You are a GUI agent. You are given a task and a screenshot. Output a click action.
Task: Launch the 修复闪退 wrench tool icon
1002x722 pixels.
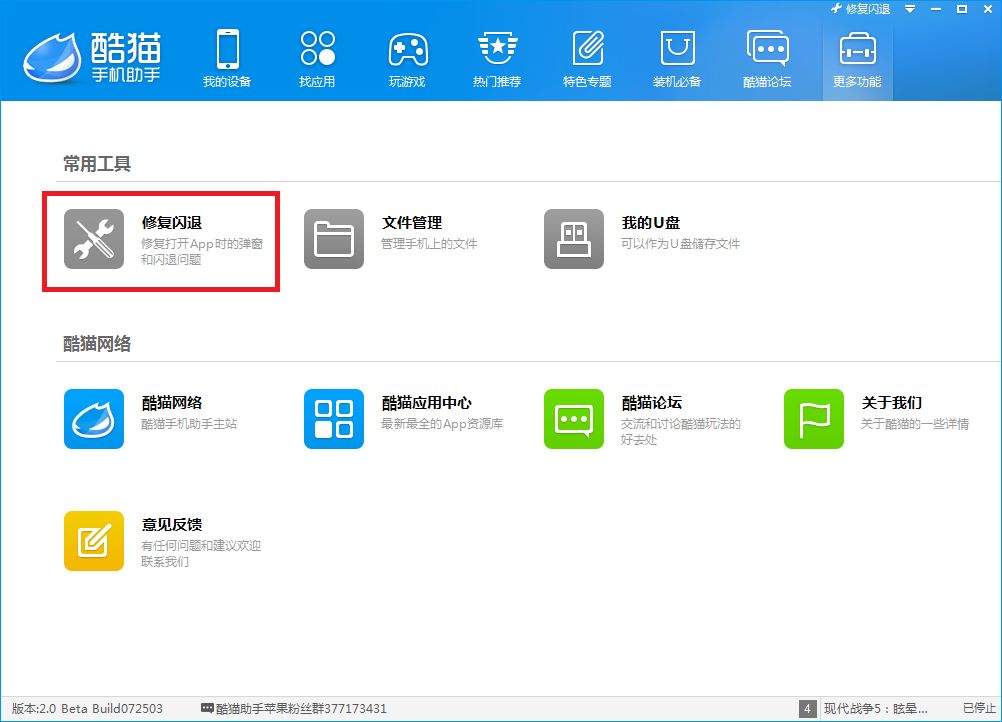click(94, 239)
